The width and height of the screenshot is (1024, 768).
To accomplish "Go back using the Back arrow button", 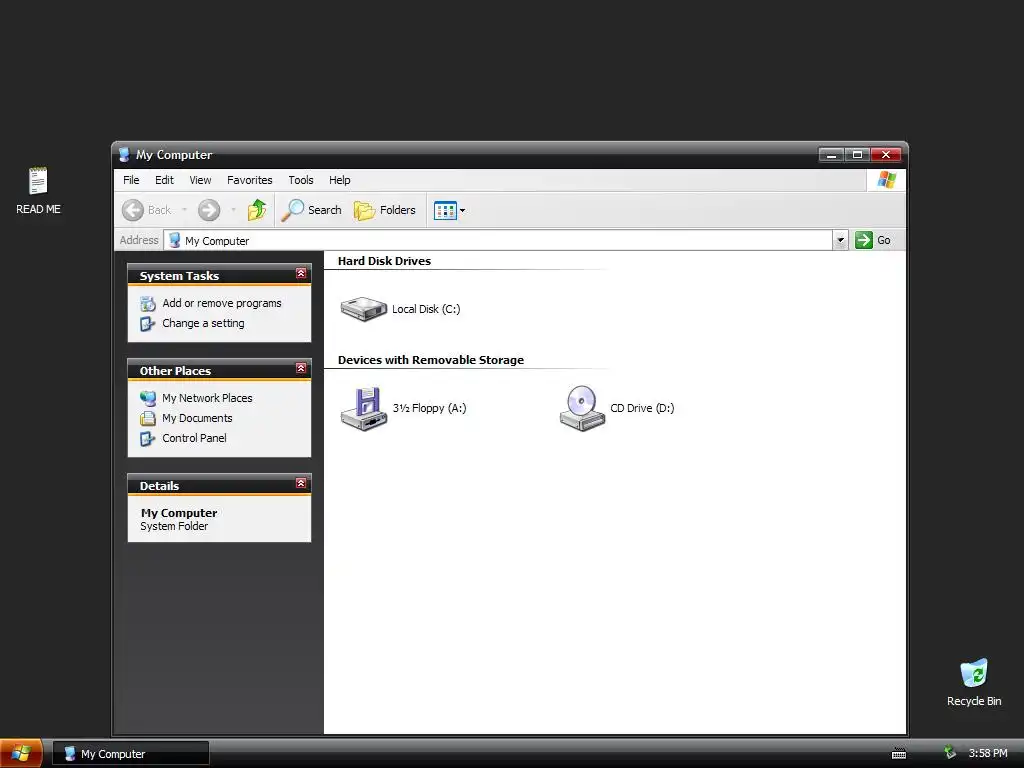I will coord(133,210).
